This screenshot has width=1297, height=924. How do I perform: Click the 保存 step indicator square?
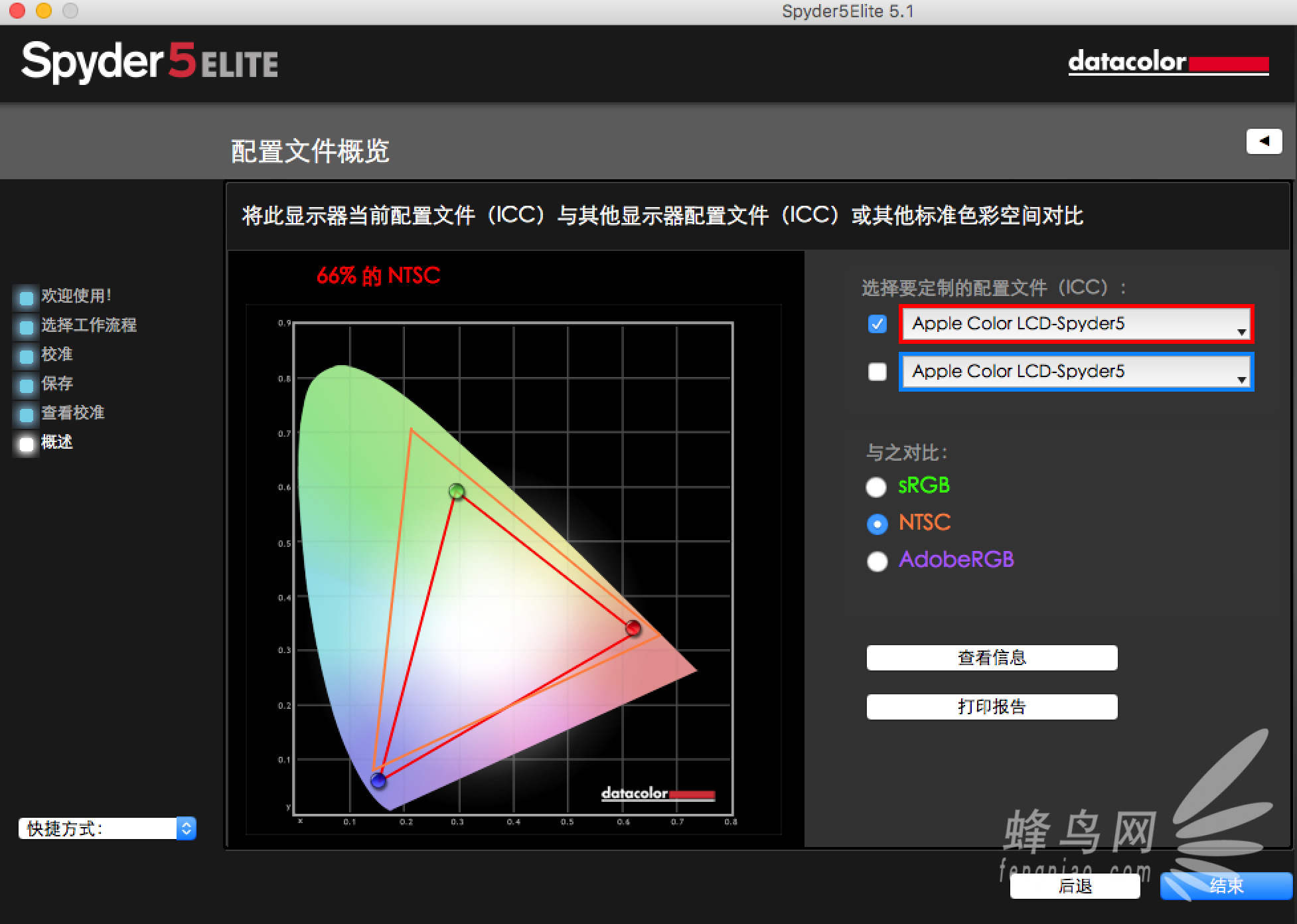click(26, 385)
